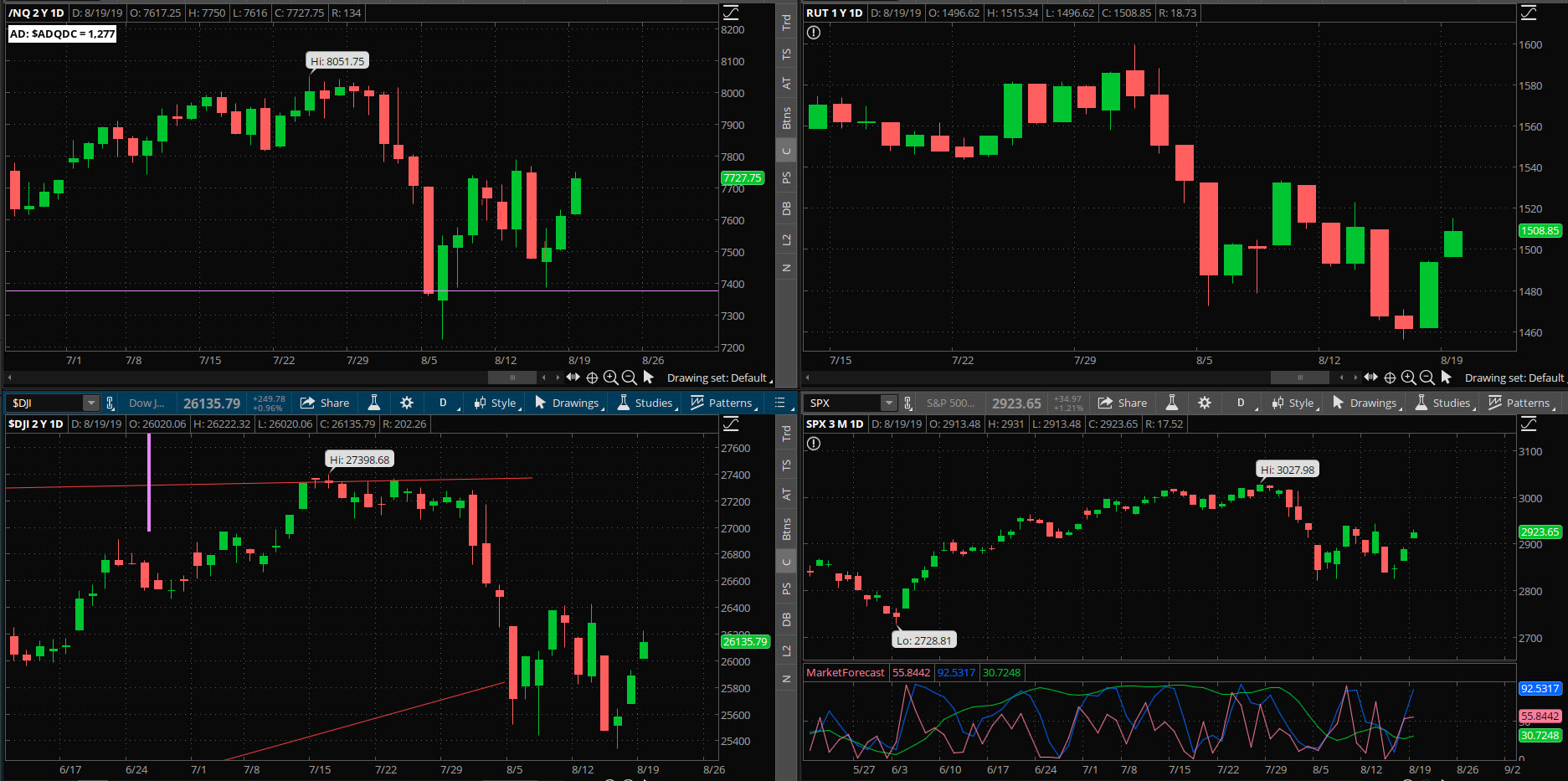Viewport: 1568px width, 781px height.
Task: Toggle the TS sidebar tab beside /NQ chart
Action: 786,54
